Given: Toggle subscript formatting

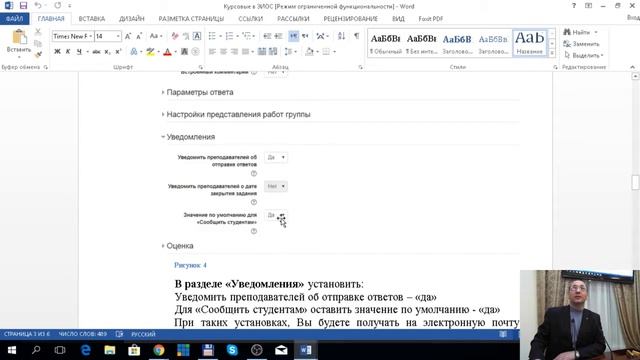Looking at the screenshot, I should 107,52.
